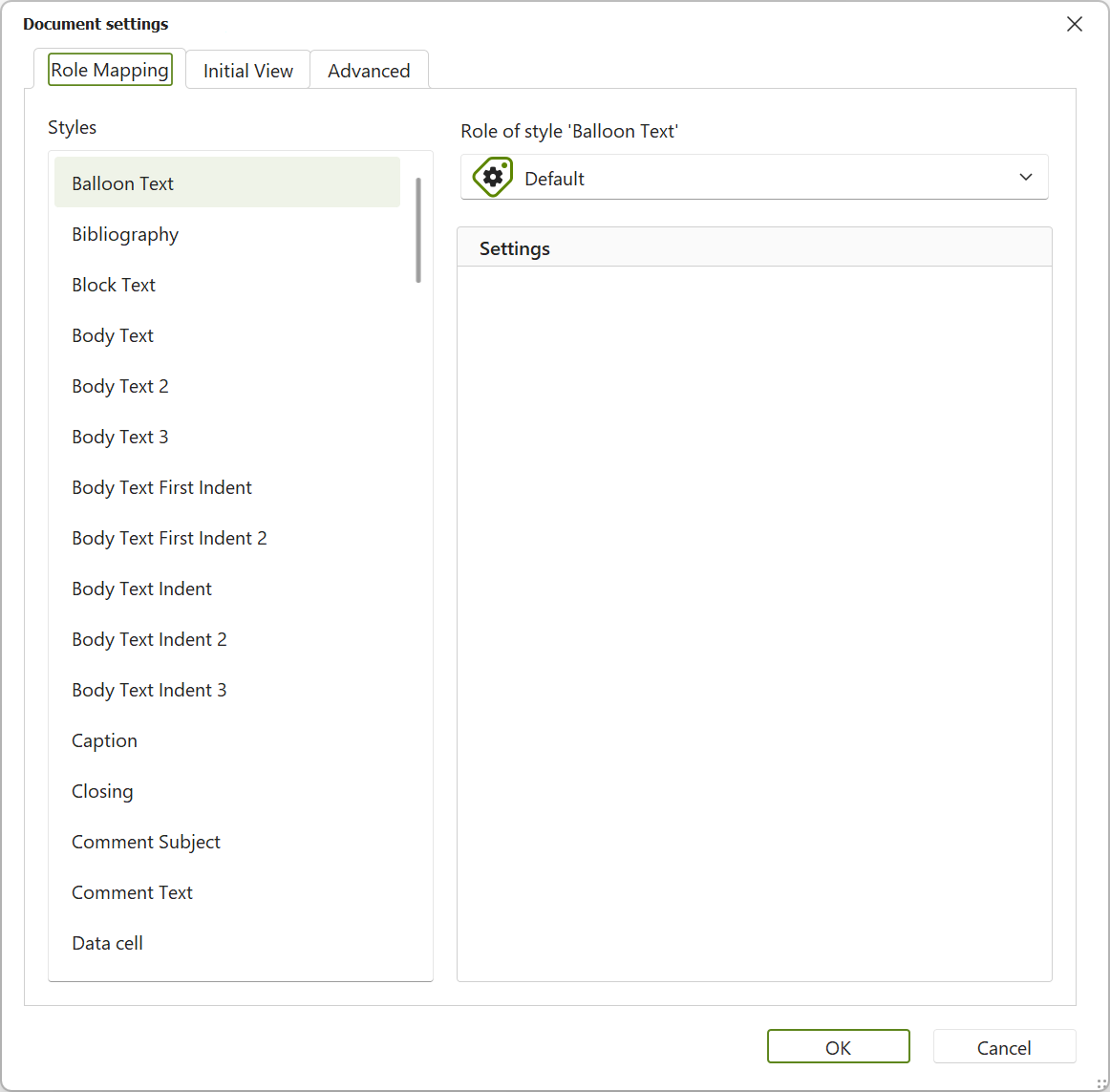The width and height of the screenshot is (1110, 1092).
Task: Select the Body Text 2 style
Action: click(x=227, y=386)
